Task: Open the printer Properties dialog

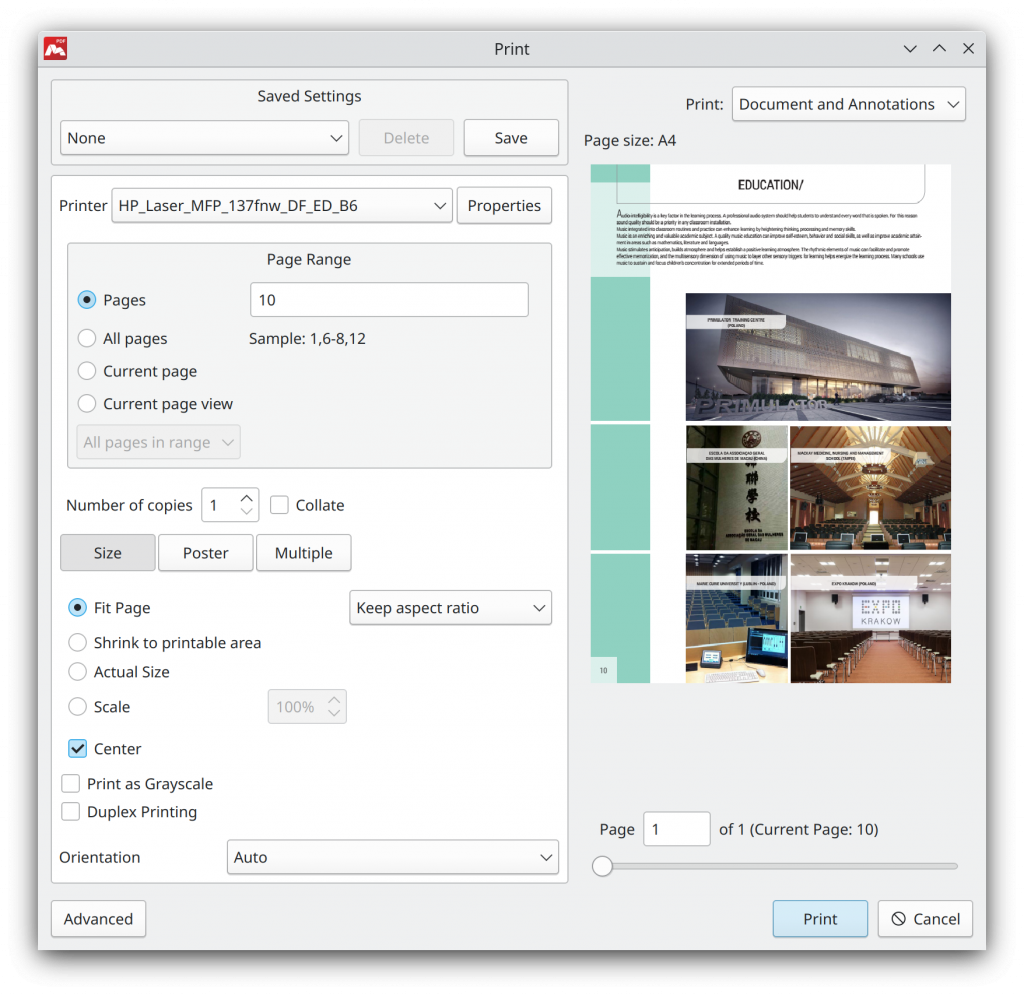Action: [x=504, y=205]
